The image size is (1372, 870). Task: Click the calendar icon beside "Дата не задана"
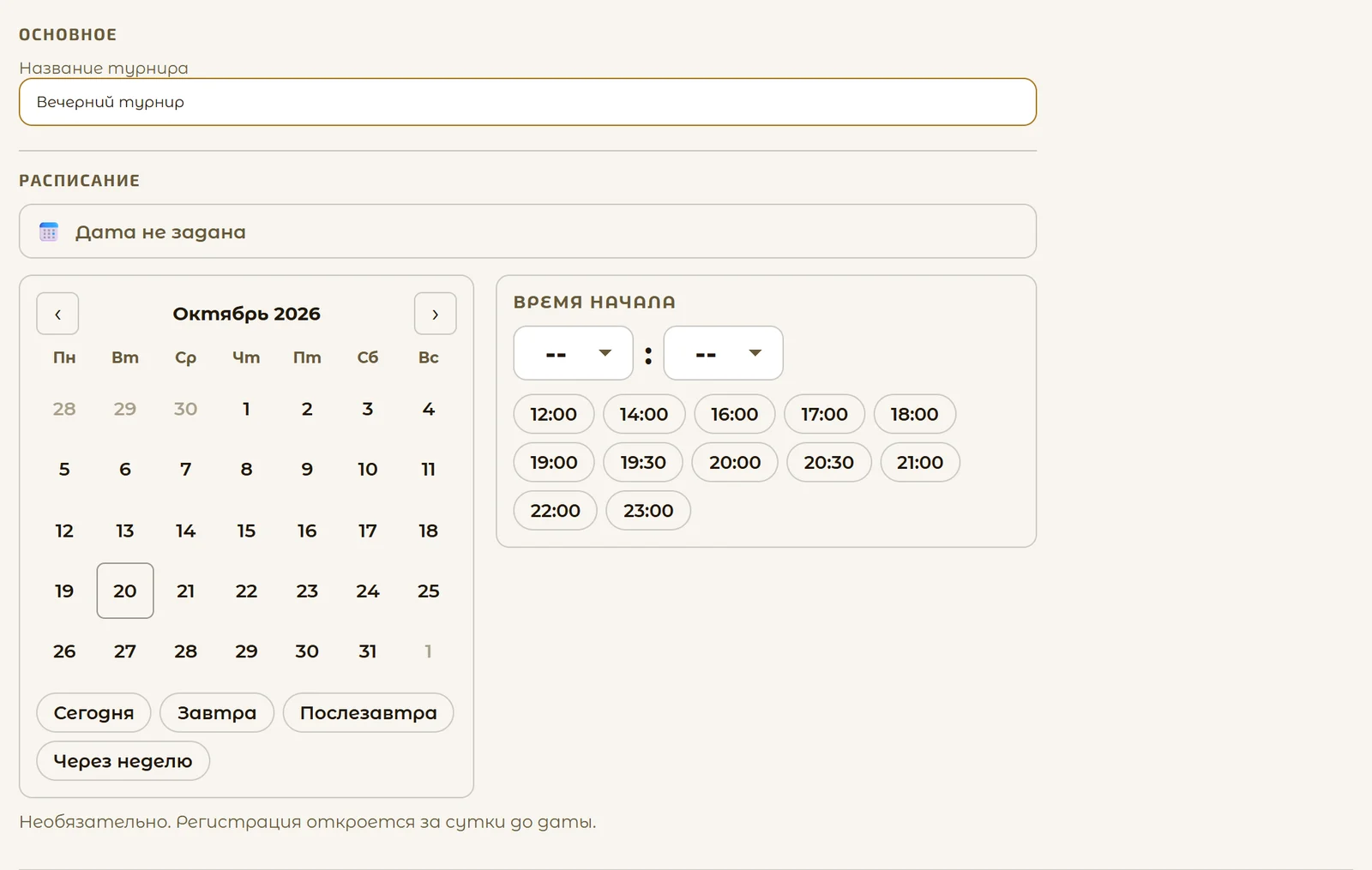[49, 231]
